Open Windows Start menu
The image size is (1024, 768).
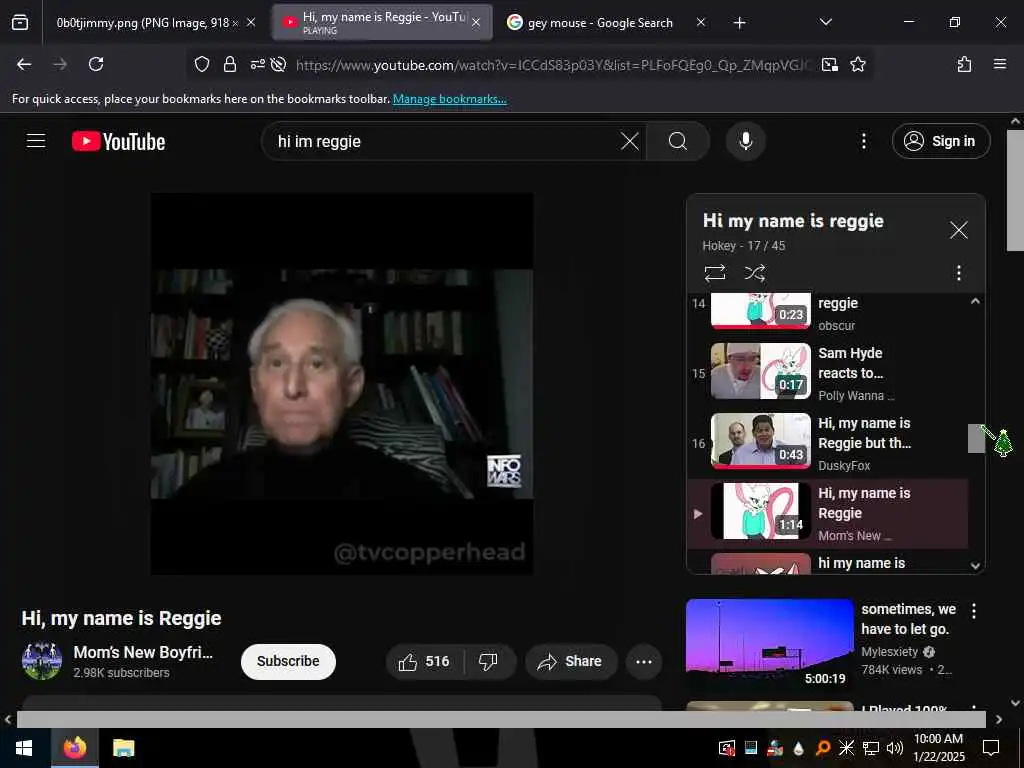point(24,748)
